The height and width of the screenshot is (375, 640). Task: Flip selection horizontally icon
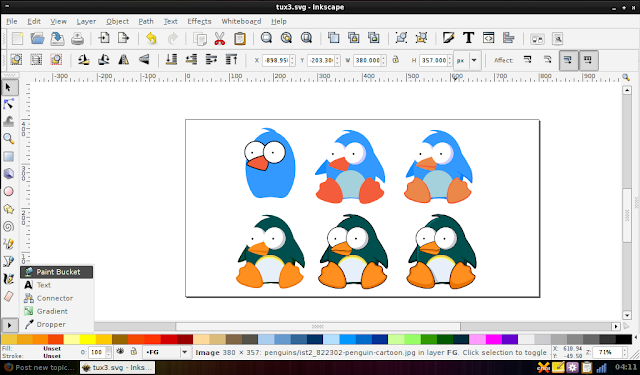124,60
